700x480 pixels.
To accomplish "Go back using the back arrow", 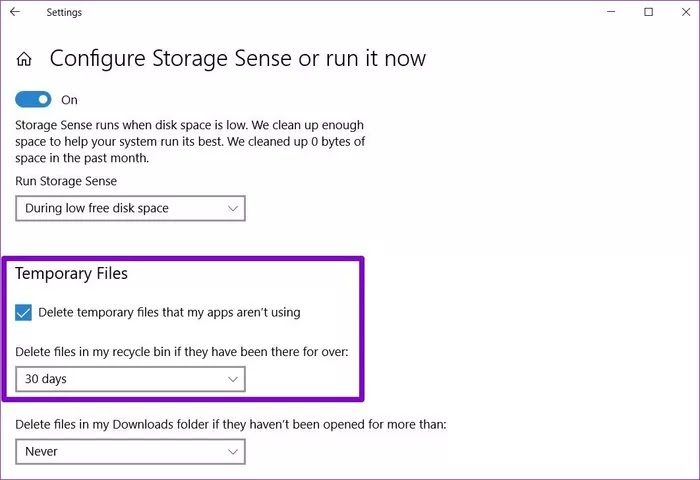I will (15, 12).
